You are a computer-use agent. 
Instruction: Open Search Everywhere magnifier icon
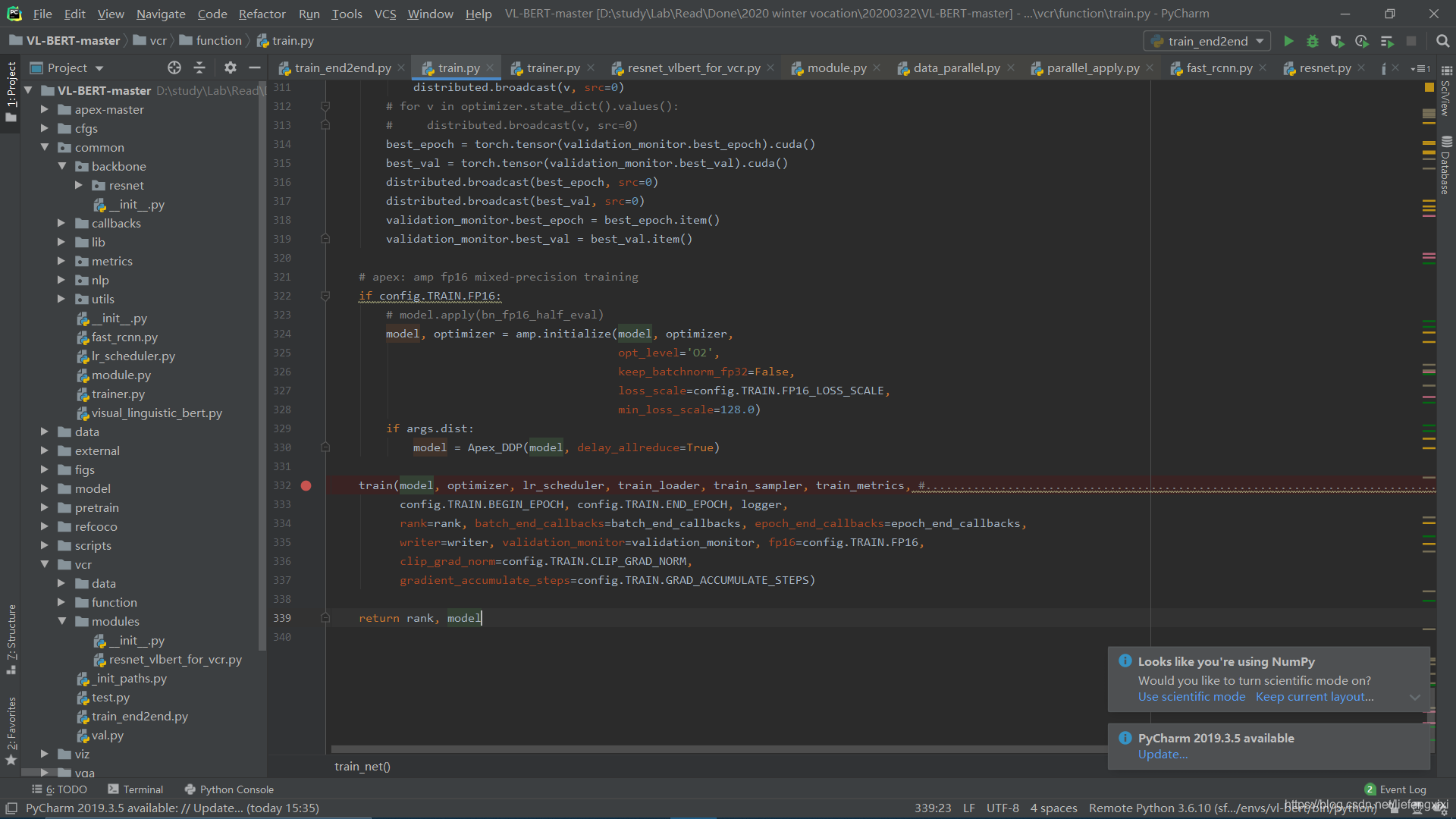click(x=1442, y=41)
